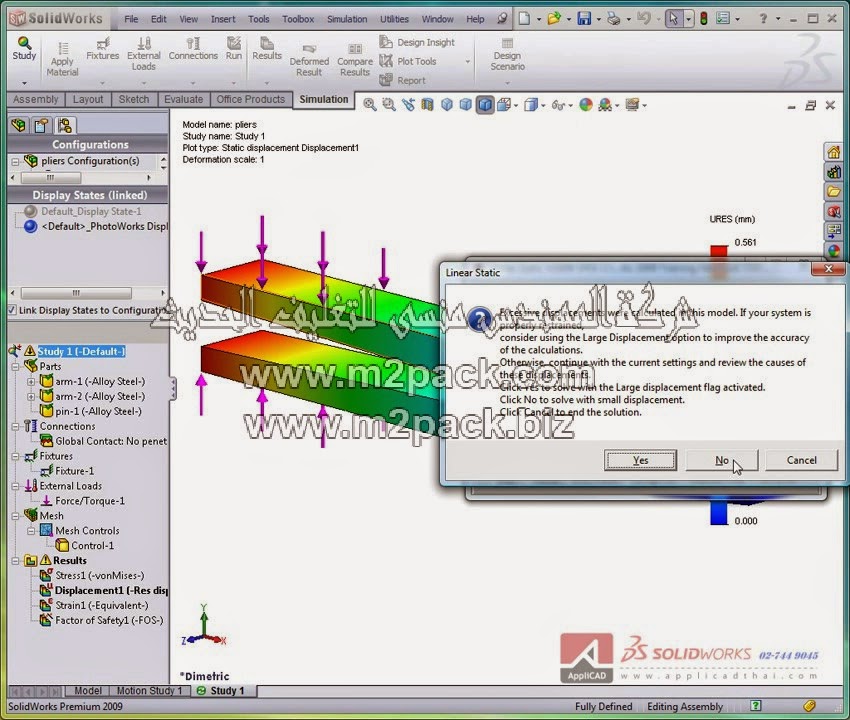Click the Home icon in the task pane
Viewport: 850px width, 720px height.
click(834, 152)
